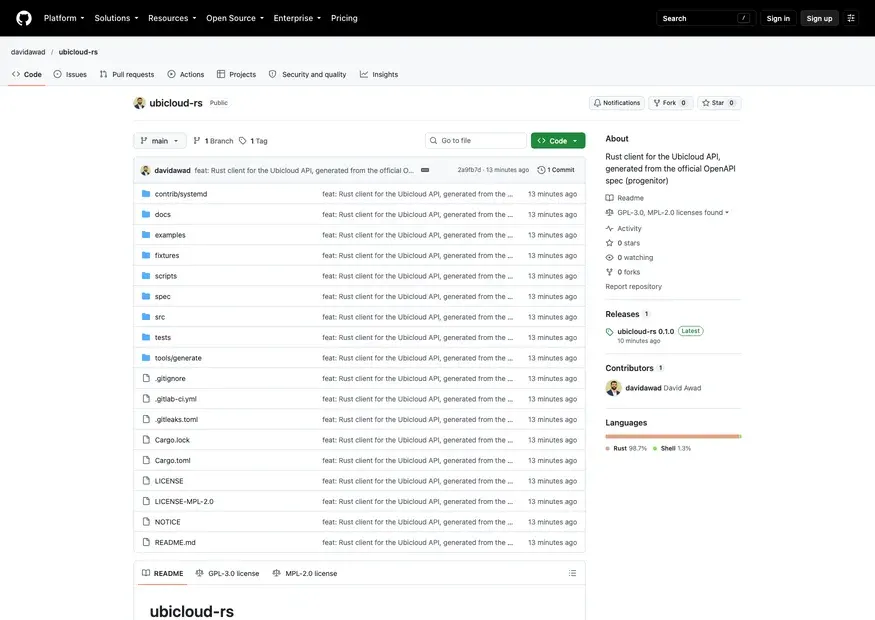Open the 1 Tag link
Screen dimensions: 875x620
coord(253,141)
